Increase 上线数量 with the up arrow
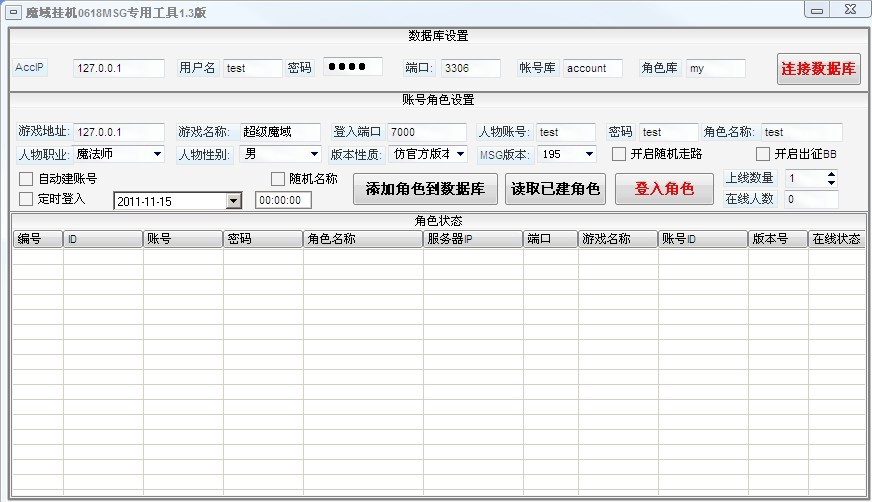 point(830,174)
